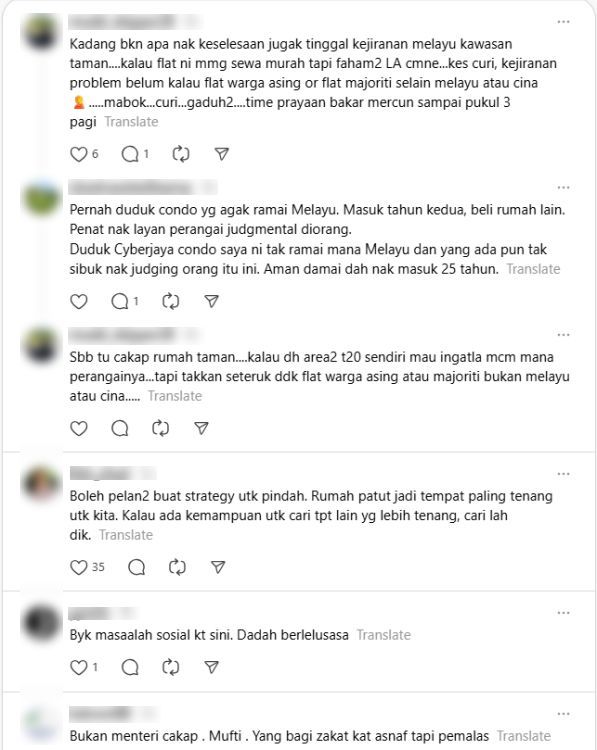Reply to the strategy utk pindah comment
Viewport: 597px width, 750px height.
click(x=137, y=567)
